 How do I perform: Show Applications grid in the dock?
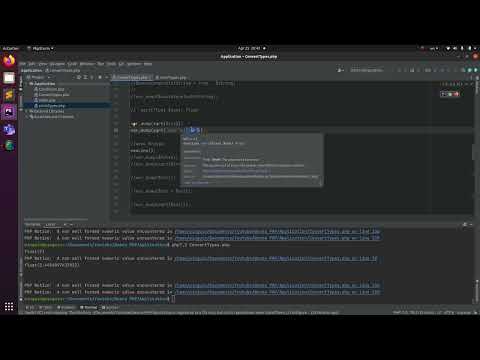(9, 307)
